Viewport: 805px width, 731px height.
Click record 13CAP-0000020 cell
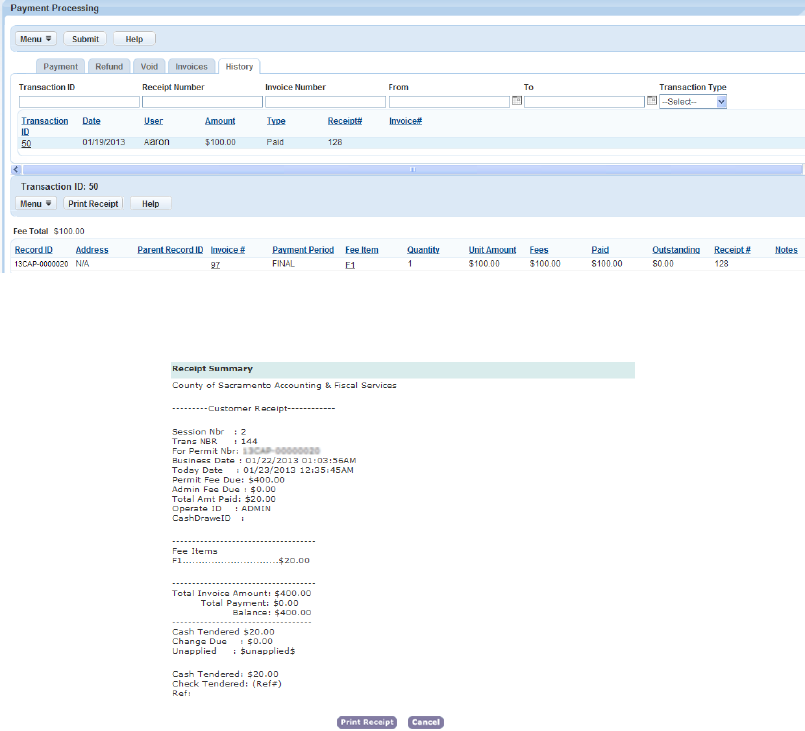(41, 264)
